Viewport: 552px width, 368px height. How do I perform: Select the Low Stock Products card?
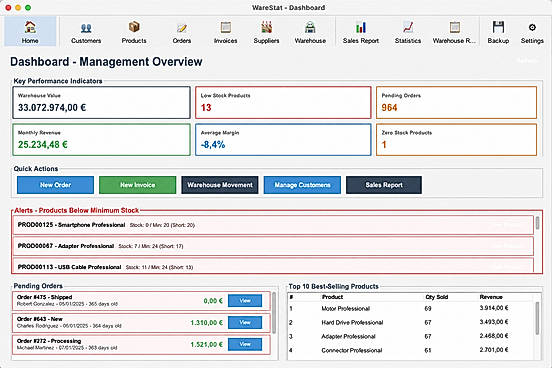(283, 102)
